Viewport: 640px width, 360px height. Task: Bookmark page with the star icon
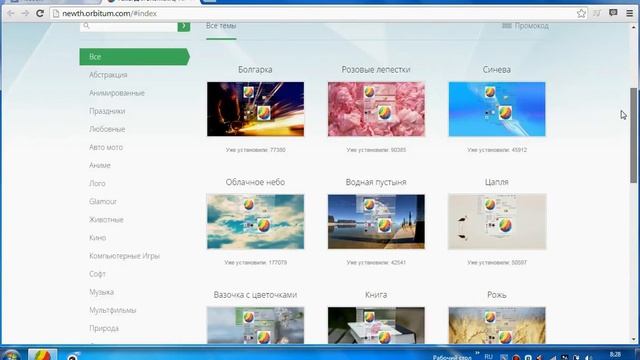tap(581, 13)
